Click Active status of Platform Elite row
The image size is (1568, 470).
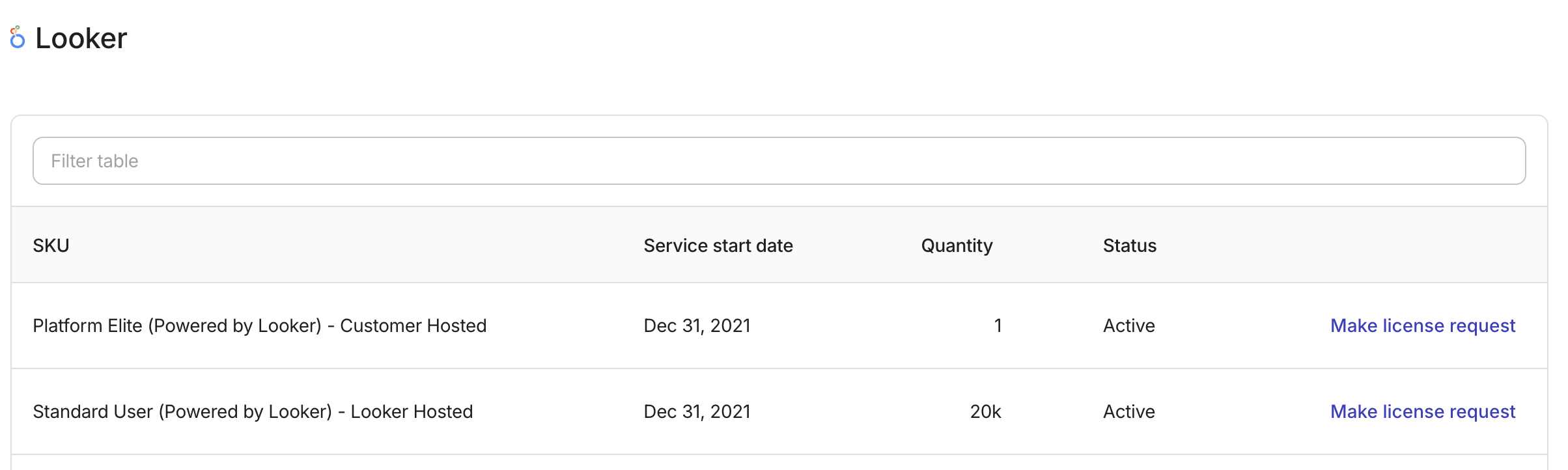(1128, 325)
